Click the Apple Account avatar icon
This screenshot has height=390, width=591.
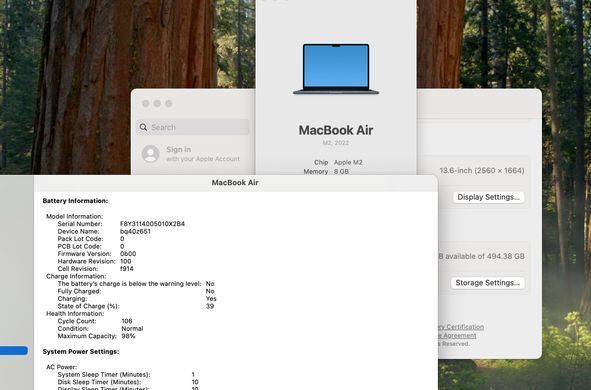[x=150, y=154]
